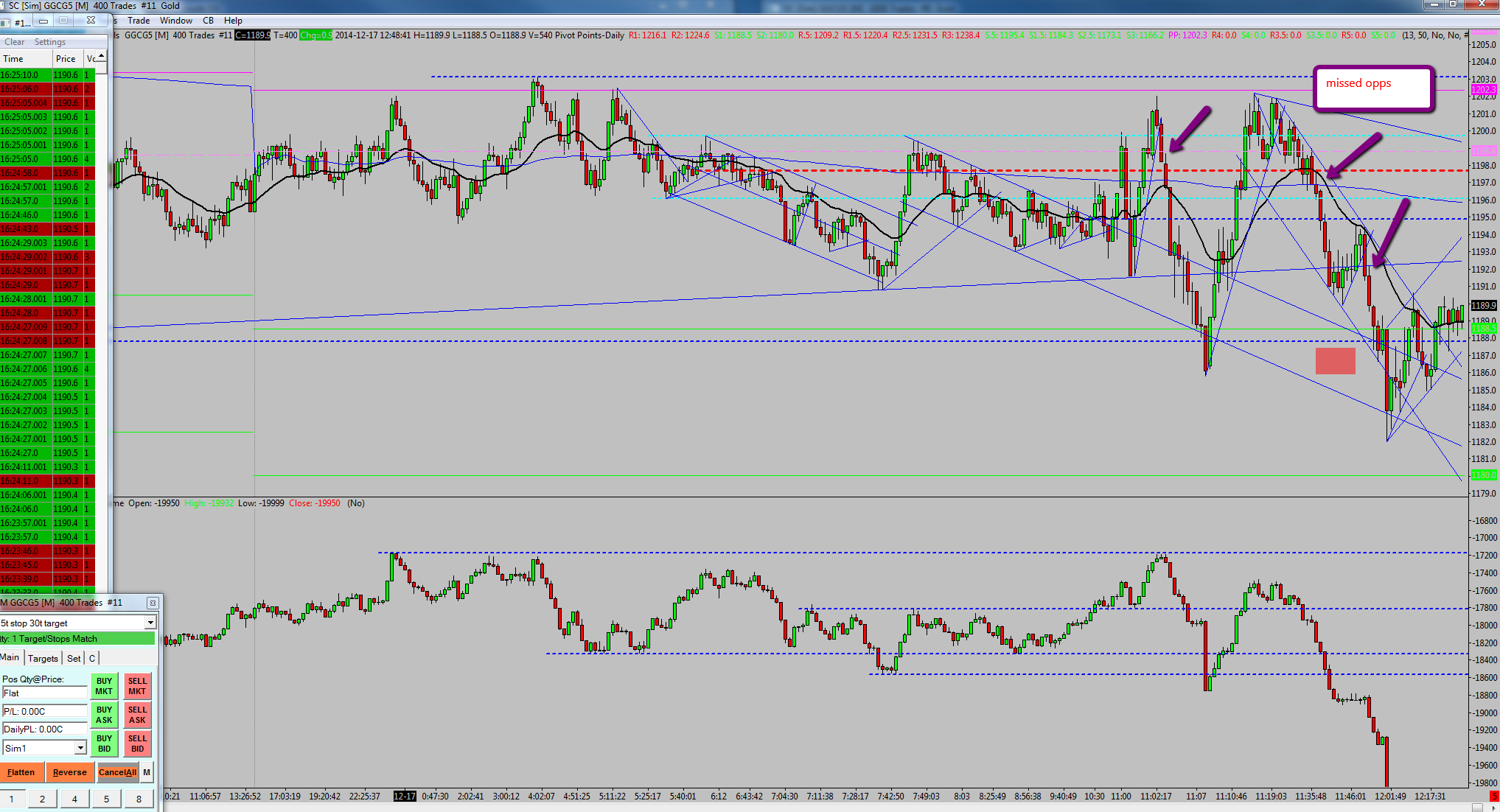Select the 16:24:58.0 trade row
The height and width of the screenshot is (812, 1500).
coord(47,173)
